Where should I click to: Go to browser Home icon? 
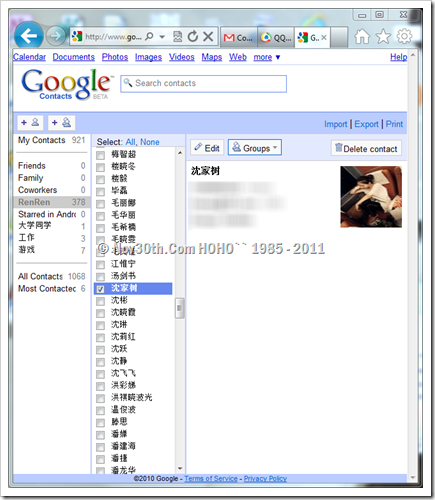pos(362,36)
